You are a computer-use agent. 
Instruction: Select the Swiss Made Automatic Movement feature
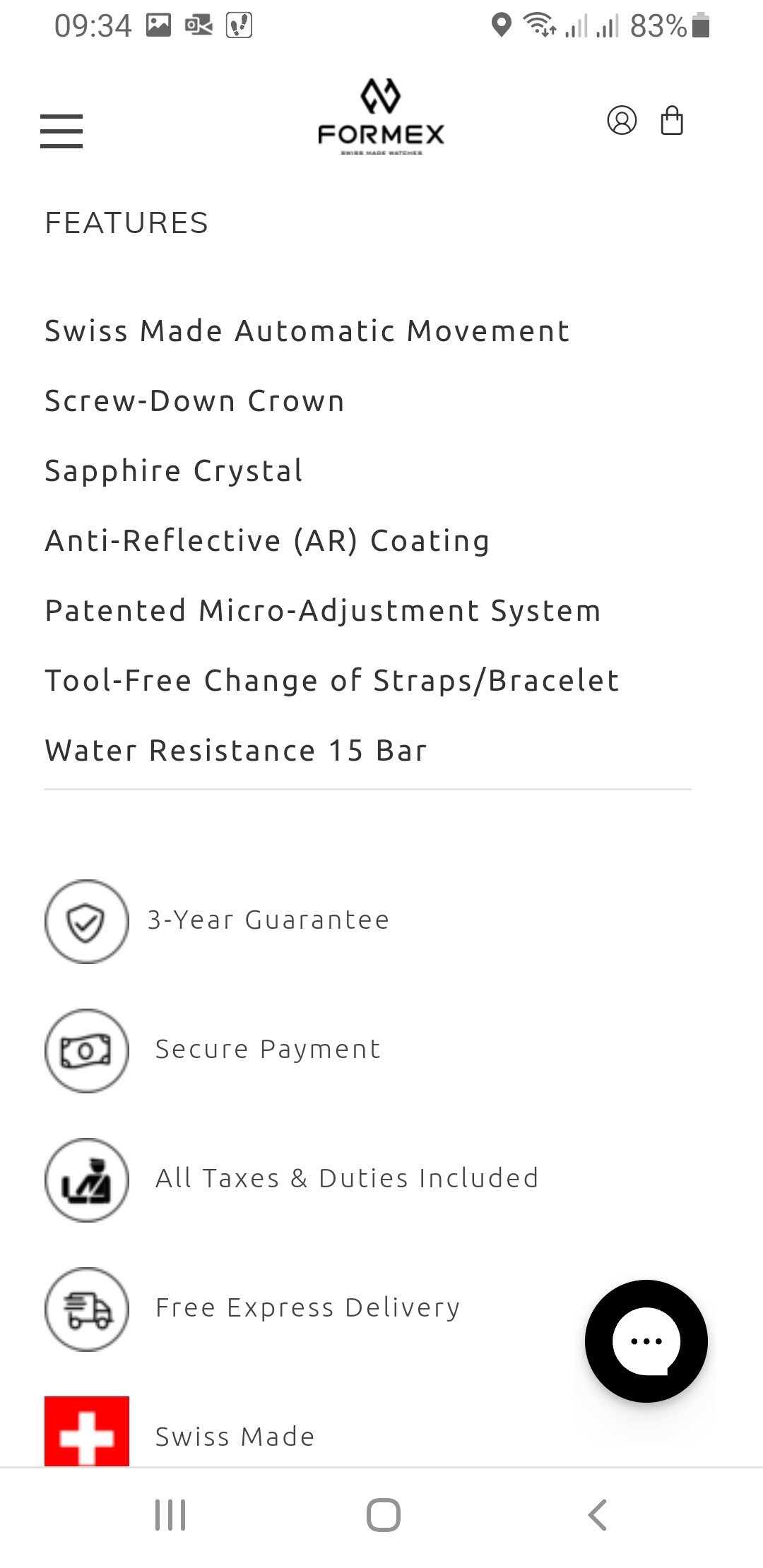pos(307,331)
